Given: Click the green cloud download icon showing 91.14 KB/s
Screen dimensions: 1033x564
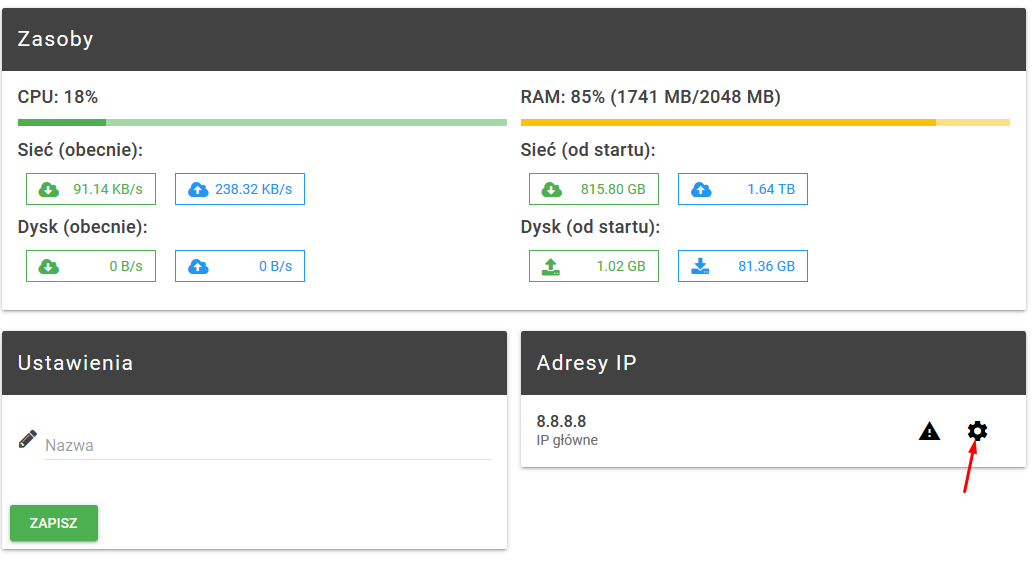Looking at the screenshot, I should tap(48, 189).
